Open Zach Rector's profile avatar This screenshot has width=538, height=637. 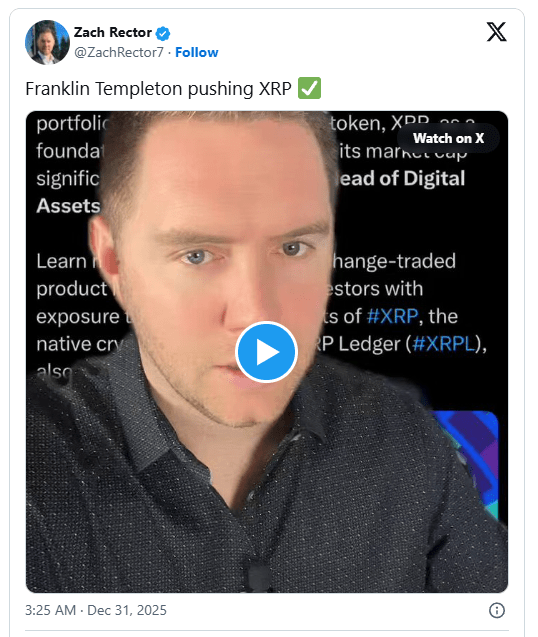tap(47, 42)
